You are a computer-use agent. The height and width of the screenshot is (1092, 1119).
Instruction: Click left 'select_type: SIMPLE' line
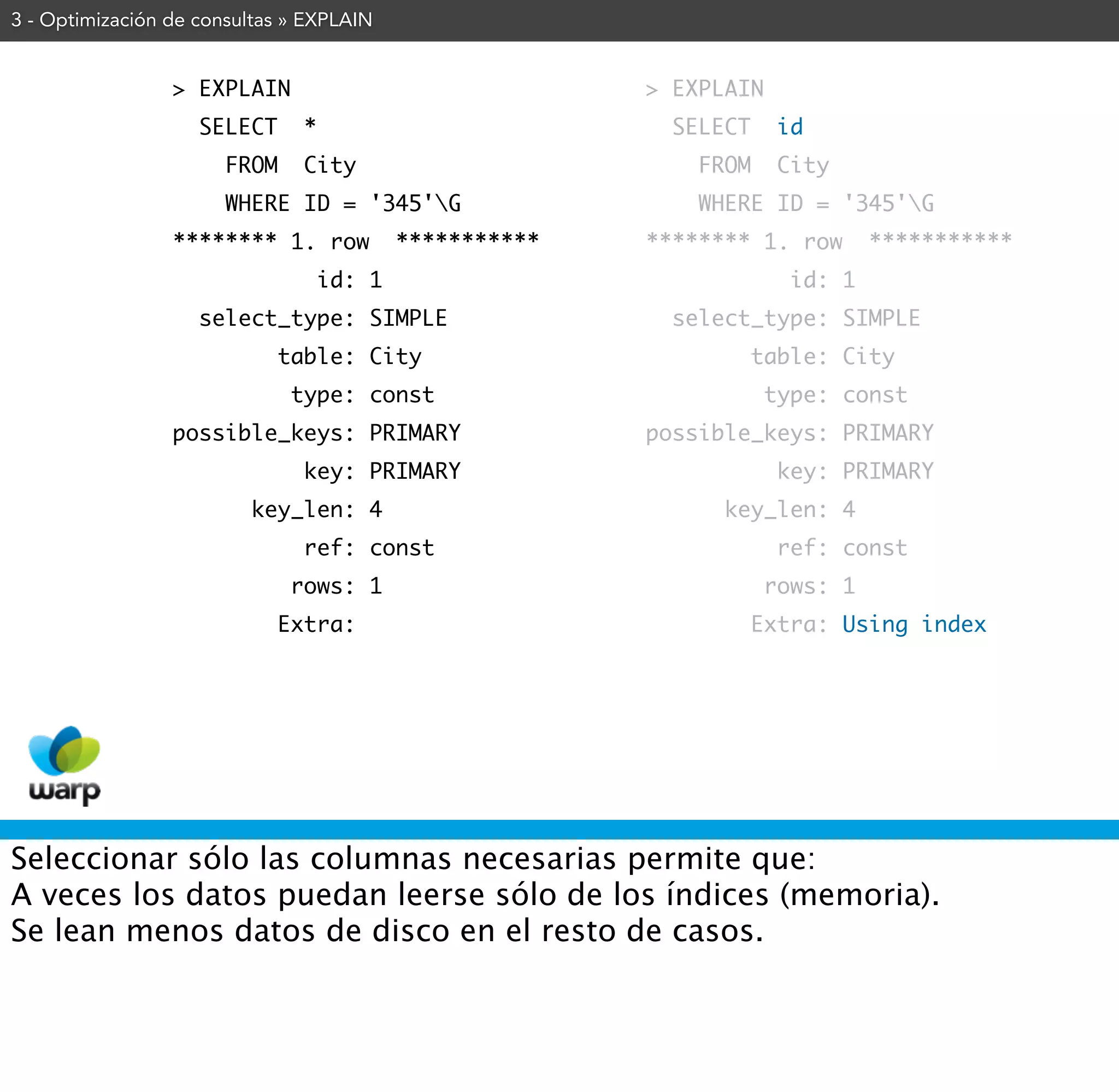click(323, 318)
